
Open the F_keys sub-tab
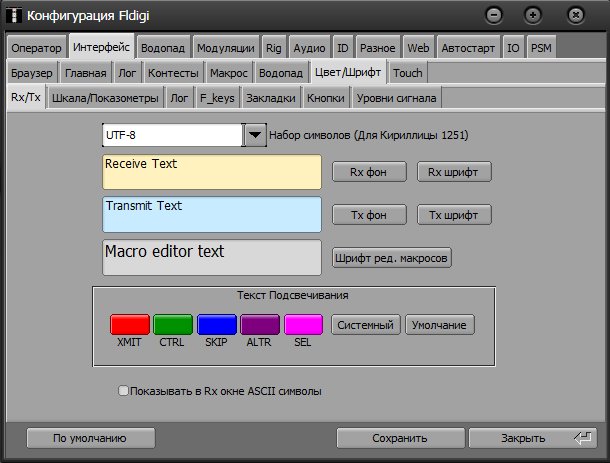(217, 98)
